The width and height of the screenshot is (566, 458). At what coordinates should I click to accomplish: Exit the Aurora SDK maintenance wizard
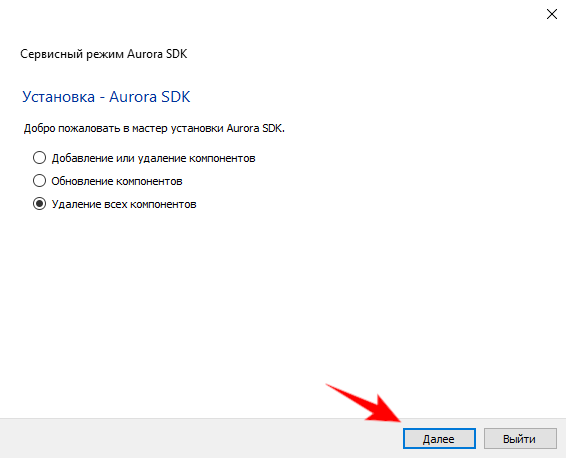click(520, 439)
